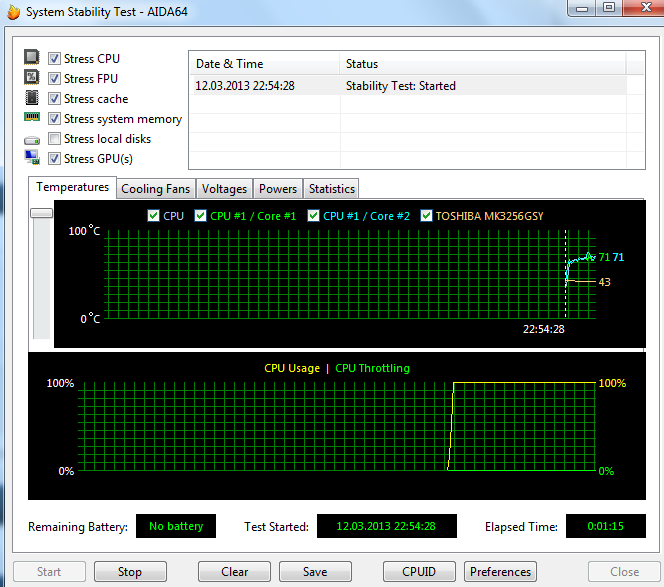The image size is (664, 587).
Task: Select the Stability Test: Started log row
Action: [x=408, y=86]
